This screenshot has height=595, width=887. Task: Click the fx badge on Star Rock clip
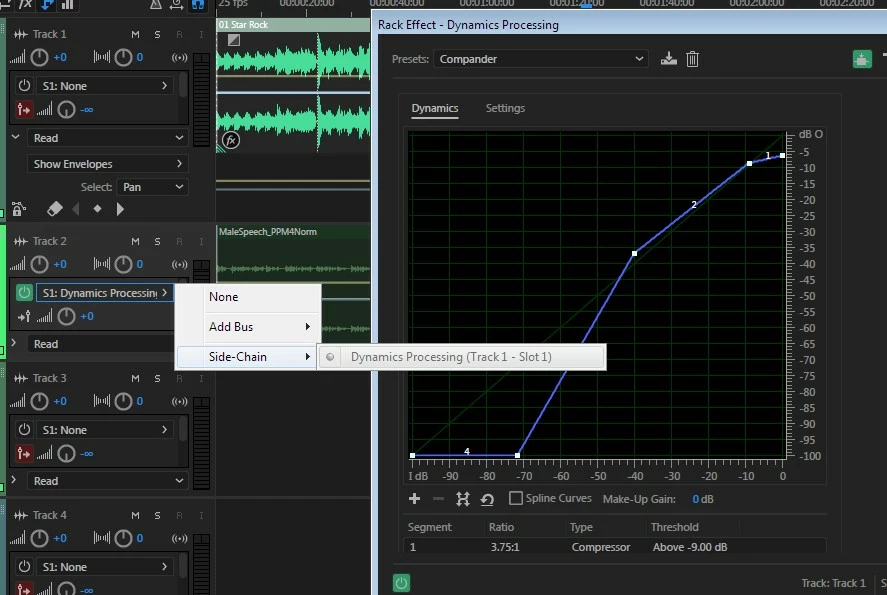tap(231, 140)
